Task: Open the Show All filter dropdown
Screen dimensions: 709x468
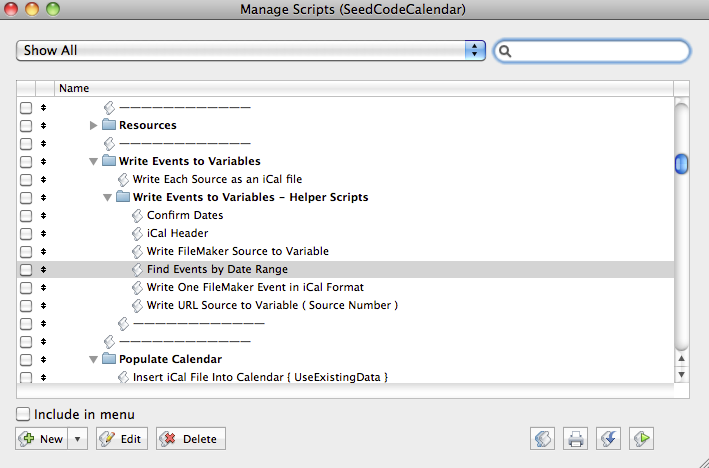Action: [x=250, y=50]
